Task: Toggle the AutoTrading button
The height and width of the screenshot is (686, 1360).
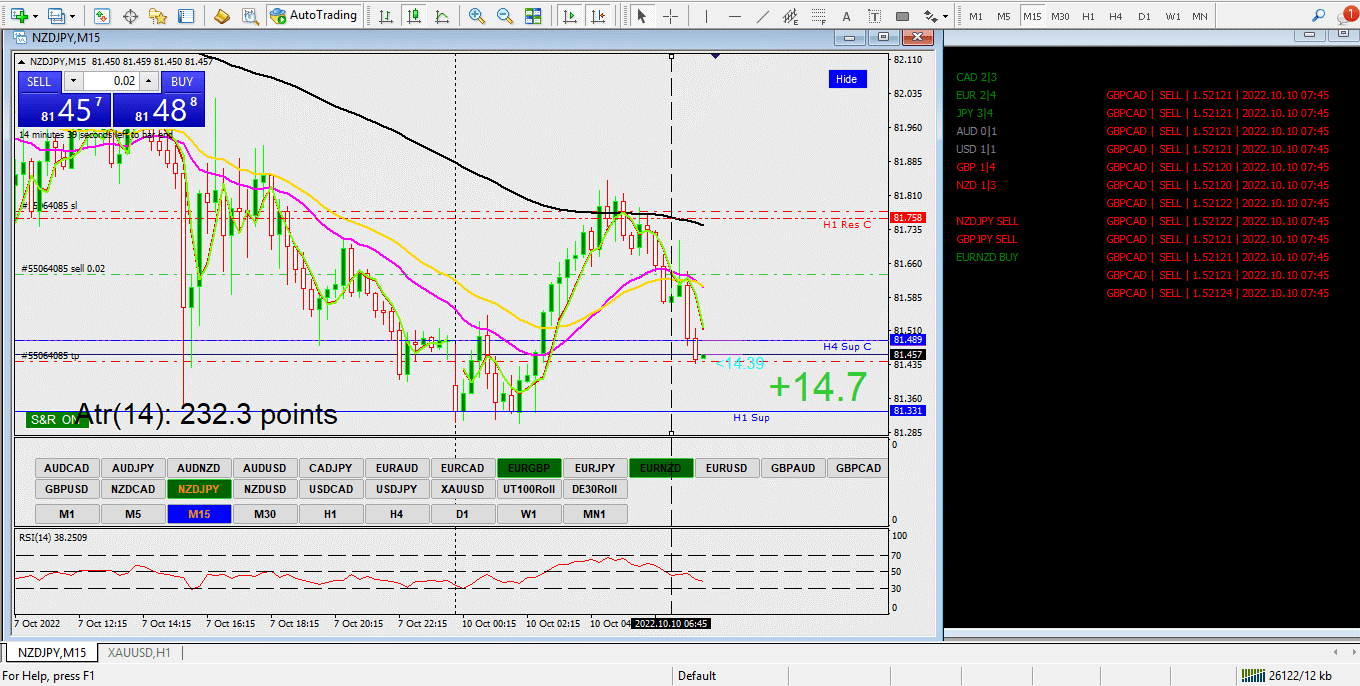Action: tap(313, 16)
